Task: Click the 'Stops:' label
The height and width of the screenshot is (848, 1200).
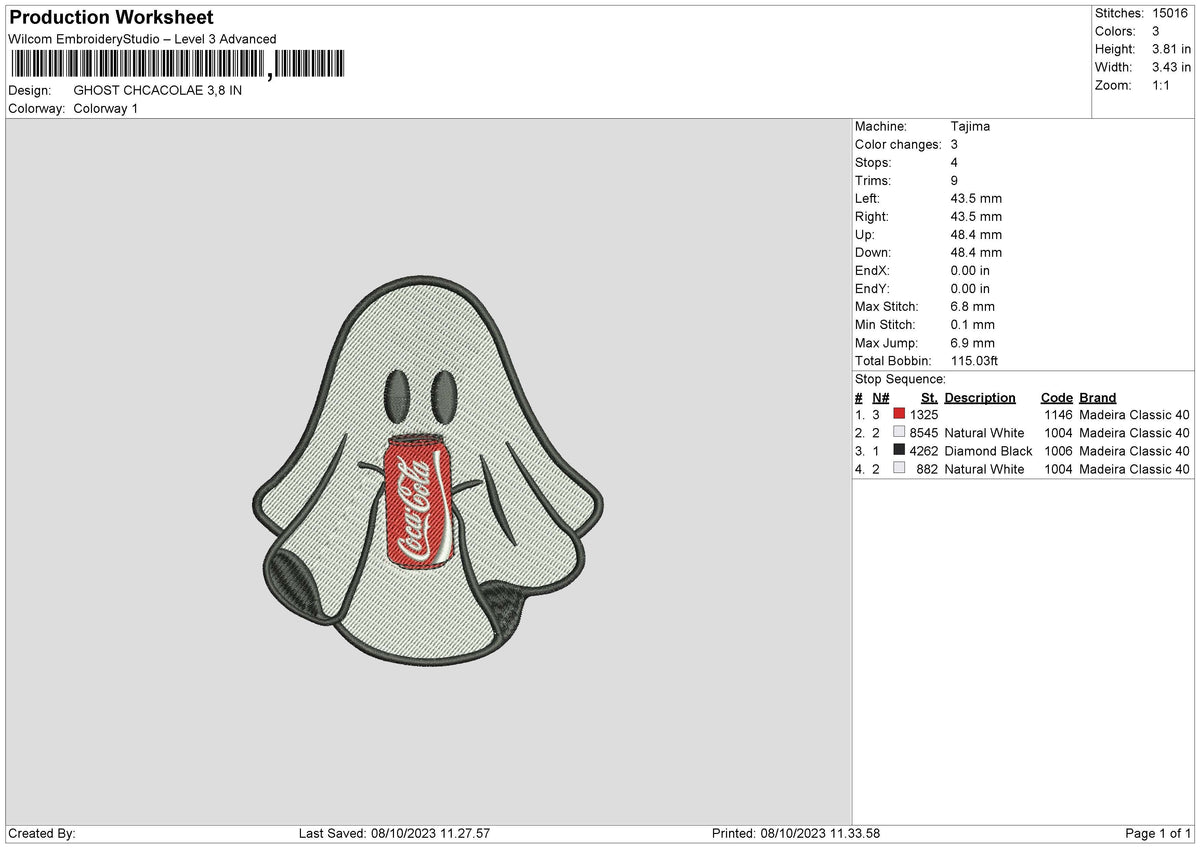Action: point(873,163)
